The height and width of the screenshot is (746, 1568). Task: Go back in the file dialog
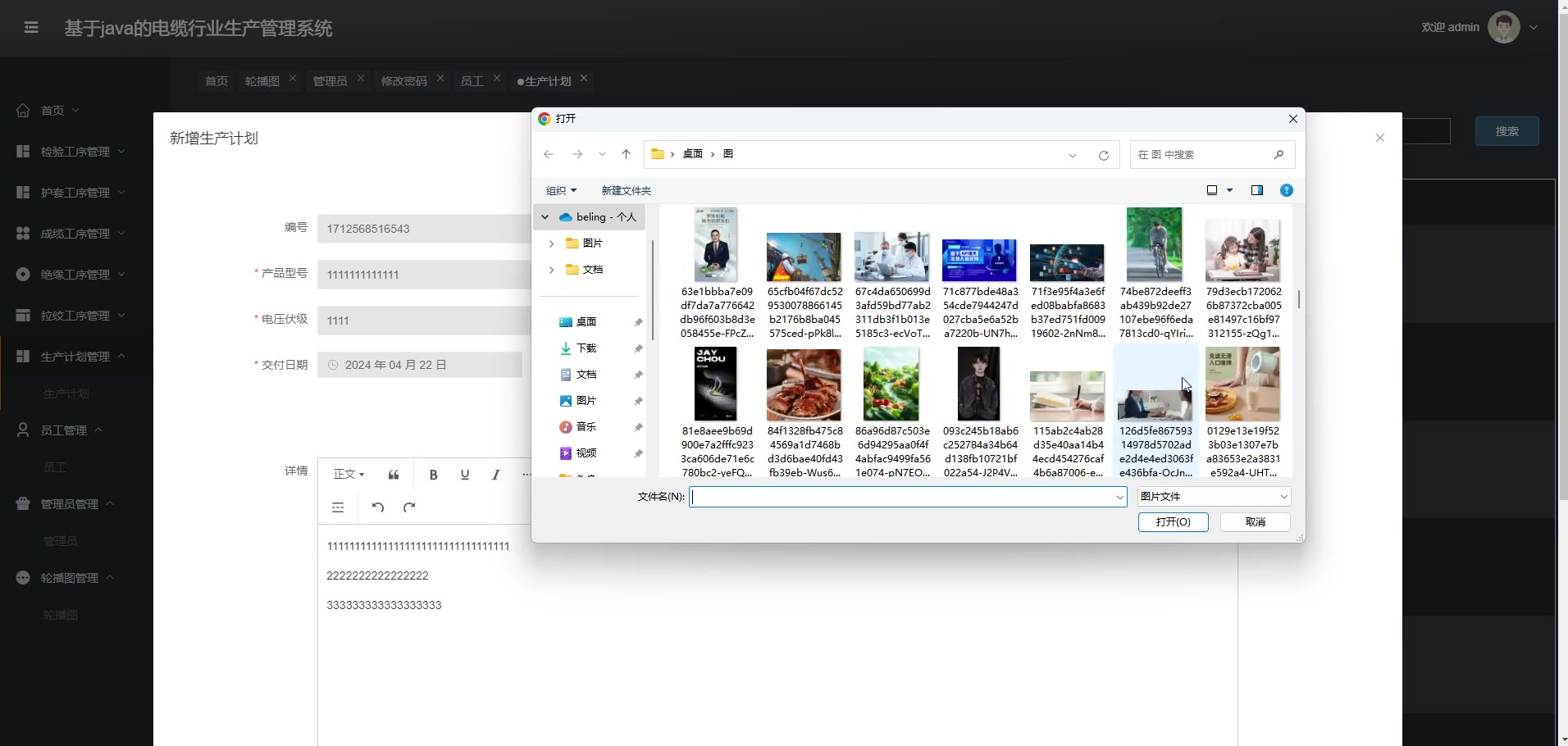tap(549, 154)
